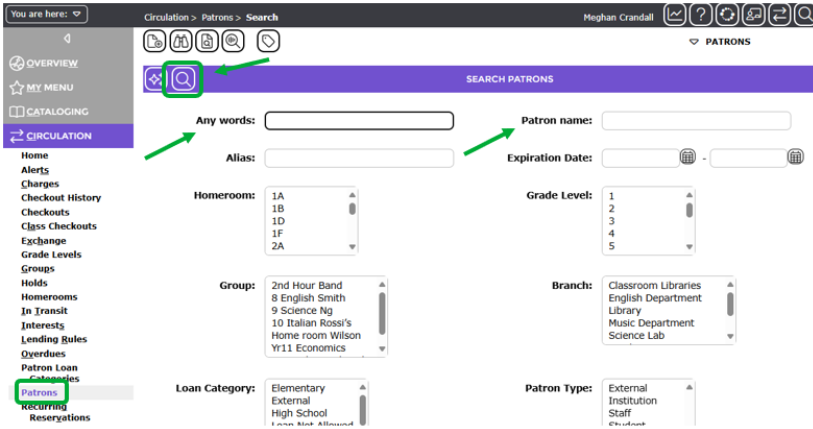Viewport: 813px width, 429px height.
Task: Collapse the sidebar with the left arrow
Action: (x=67, y=38)
